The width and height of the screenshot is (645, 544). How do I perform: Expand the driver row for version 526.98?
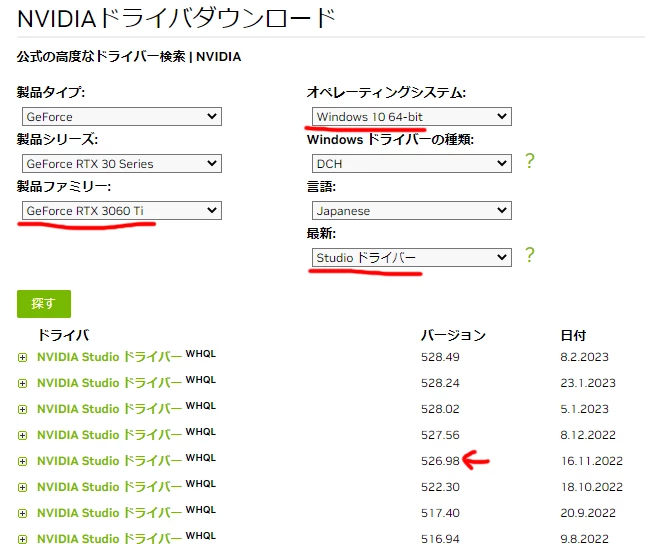[23, 462]
